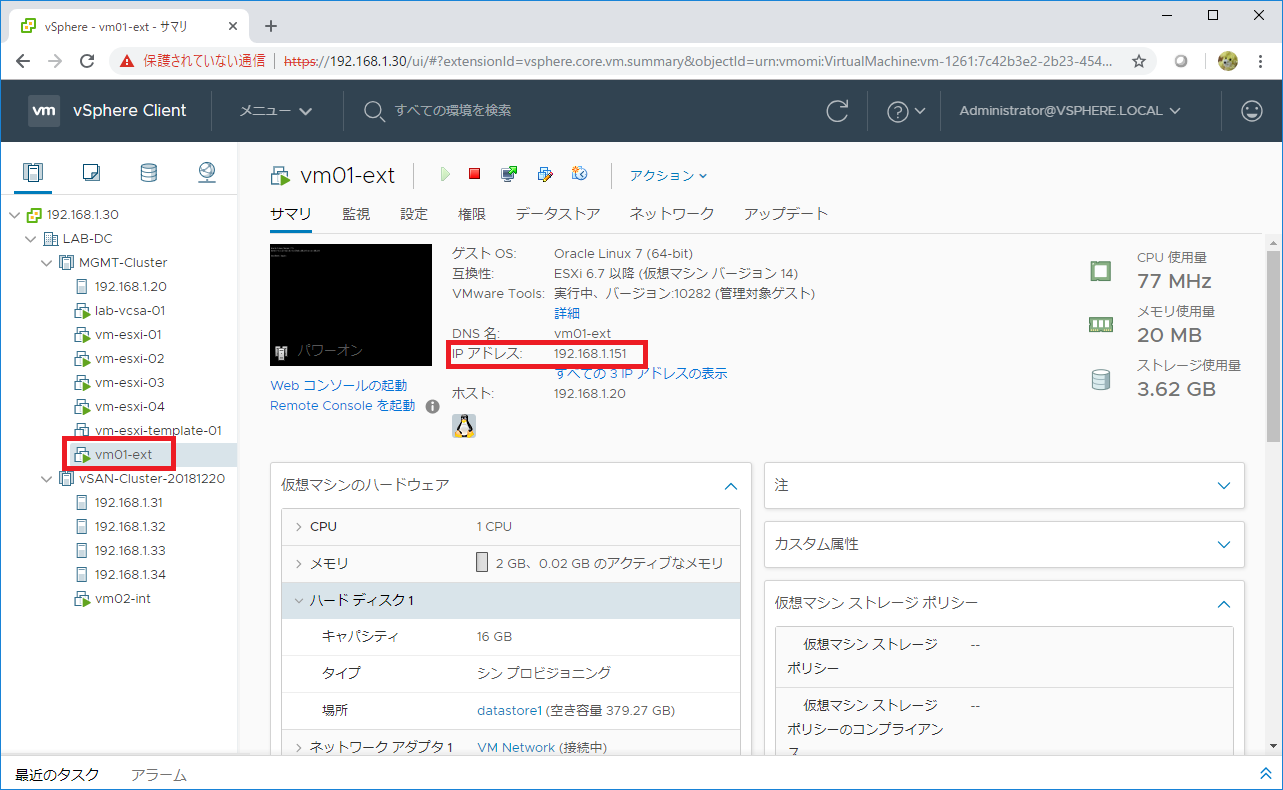Go back in browser history

pyautogui.click(x=23, y=61)
